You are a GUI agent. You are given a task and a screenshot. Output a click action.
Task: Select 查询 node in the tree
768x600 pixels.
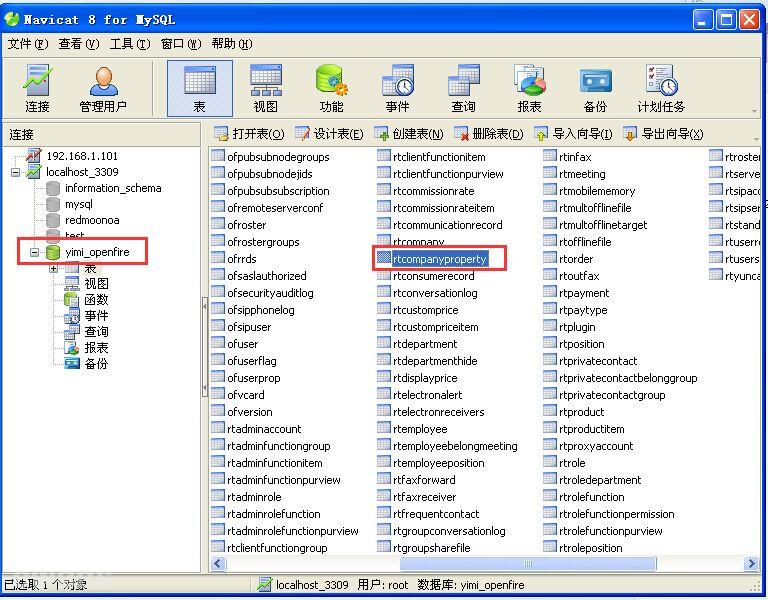[96, 332]
